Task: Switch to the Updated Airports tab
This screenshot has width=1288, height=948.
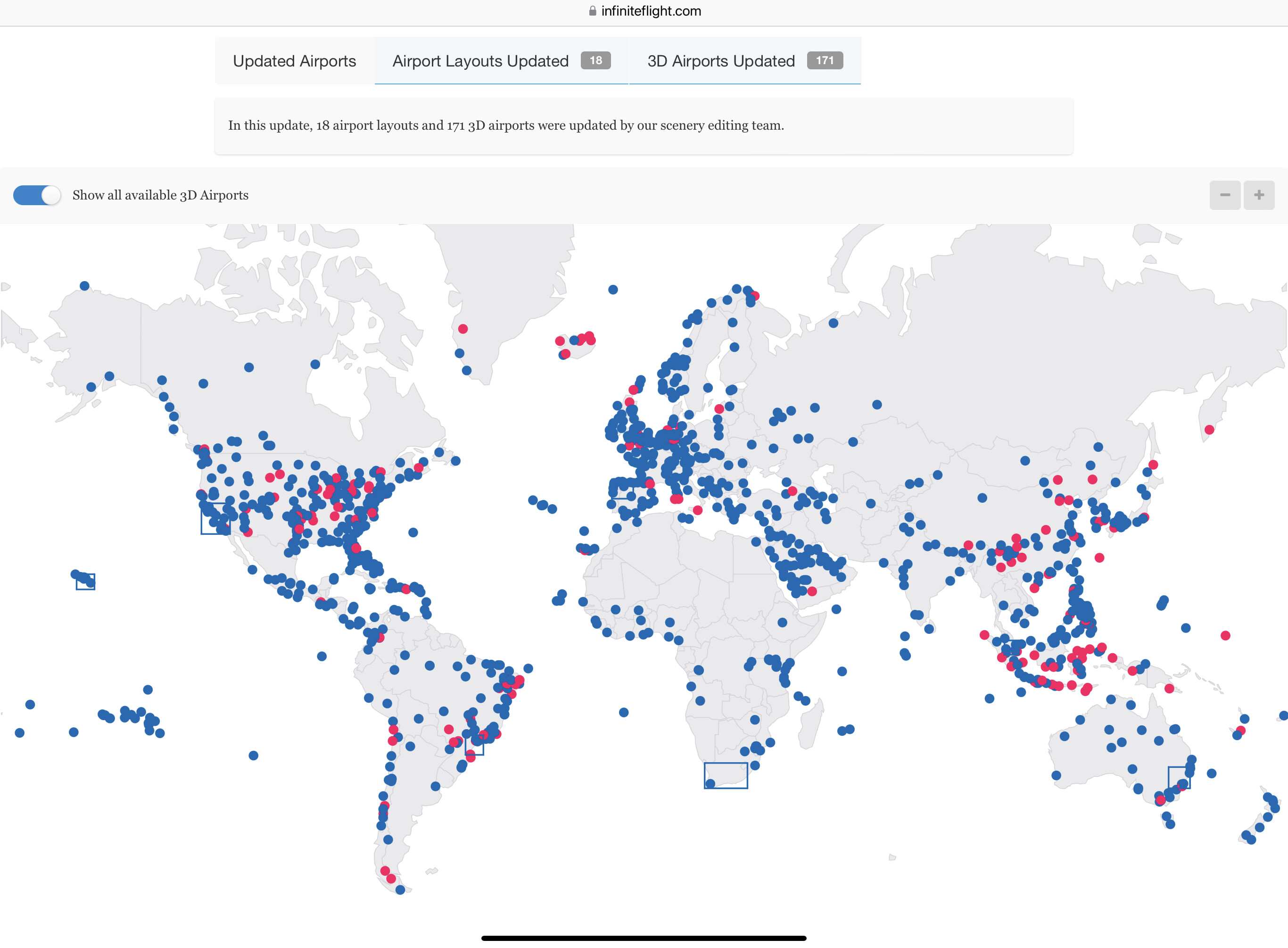Action: 294,61
